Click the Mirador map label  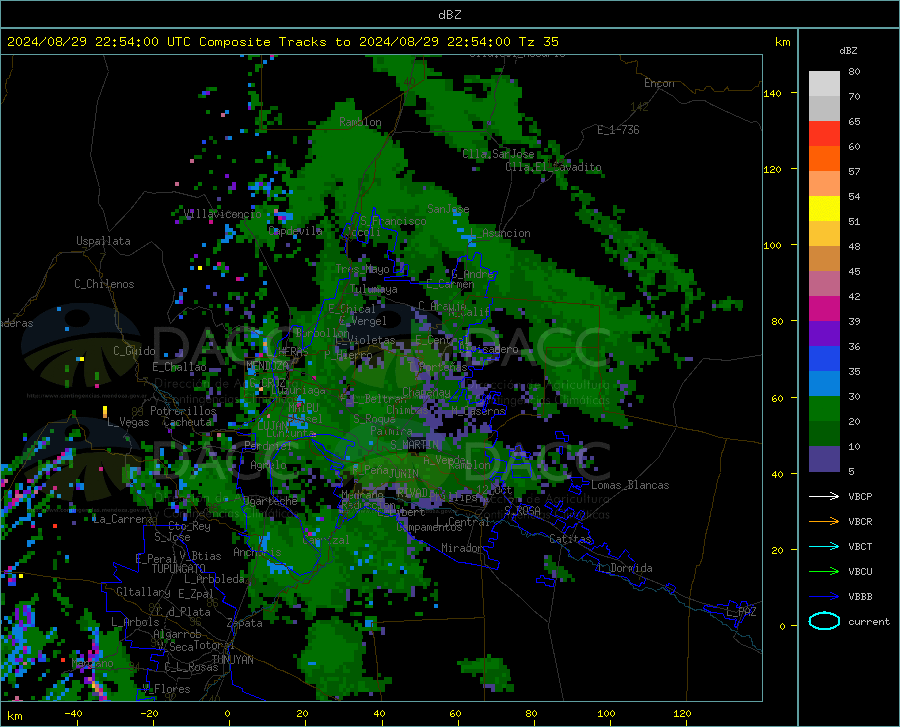pyautogui.click(x=461, y=548)
